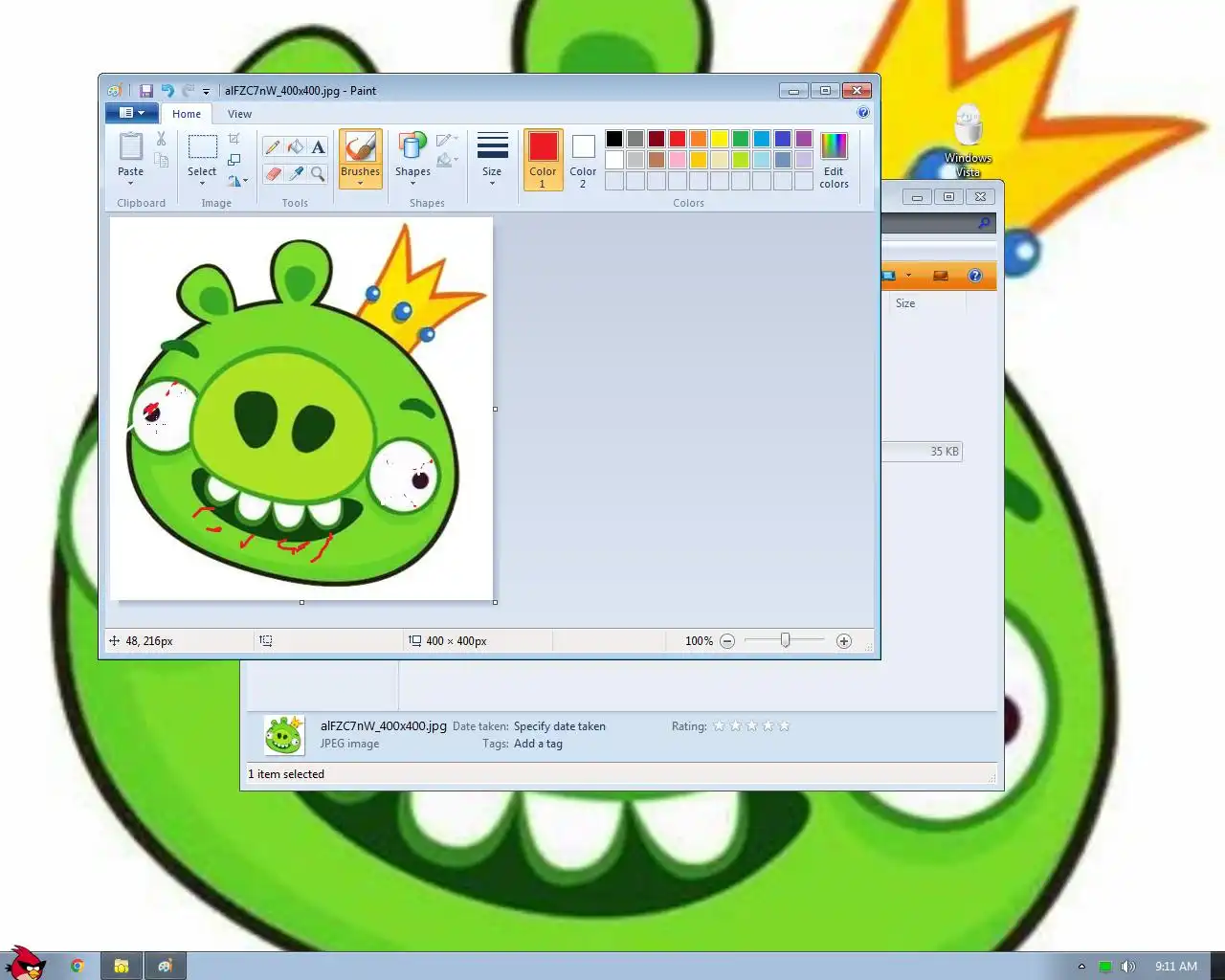
Task: Show hidden tray icons arrow
Action: click(x=1081, y=967)
